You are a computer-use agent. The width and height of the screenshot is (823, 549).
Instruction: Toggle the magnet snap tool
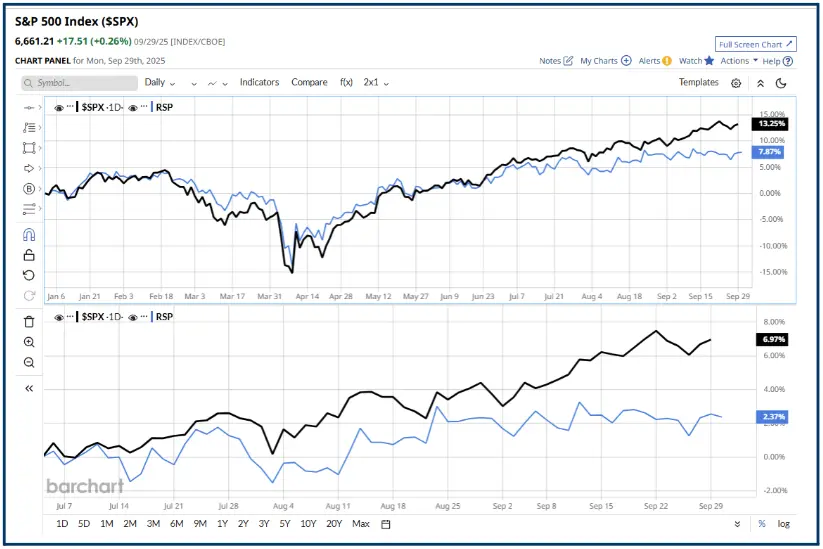[29, 234]
